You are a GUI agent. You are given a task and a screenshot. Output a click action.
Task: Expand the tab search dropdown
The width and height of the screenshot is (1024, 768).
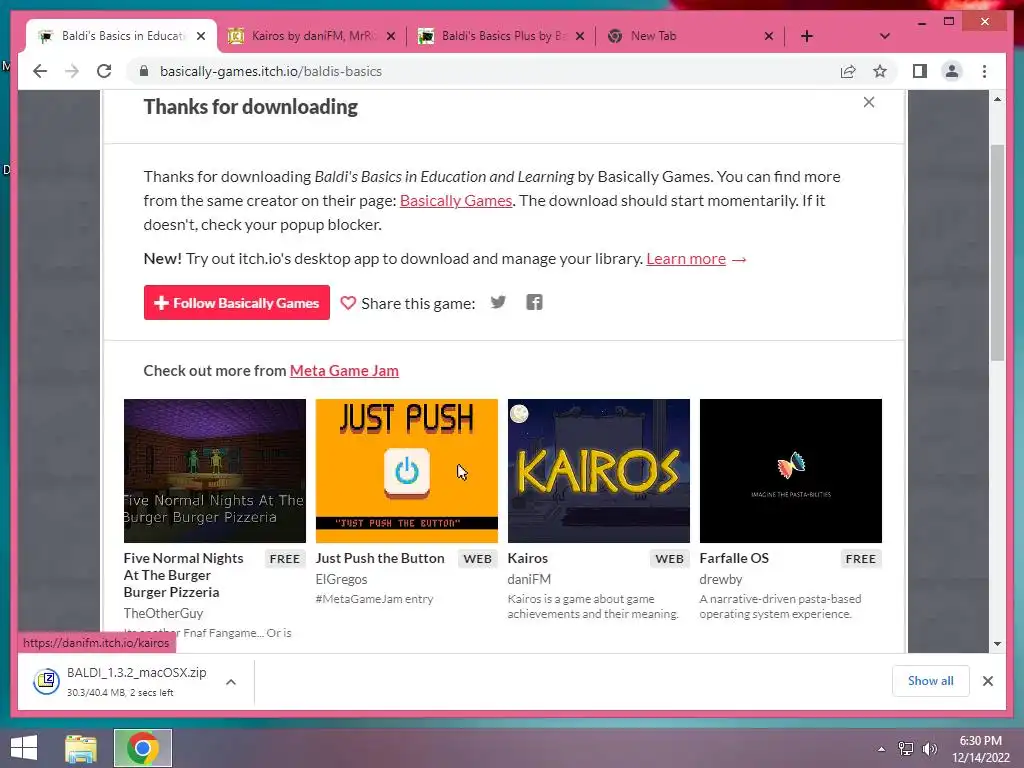point(884,36)
